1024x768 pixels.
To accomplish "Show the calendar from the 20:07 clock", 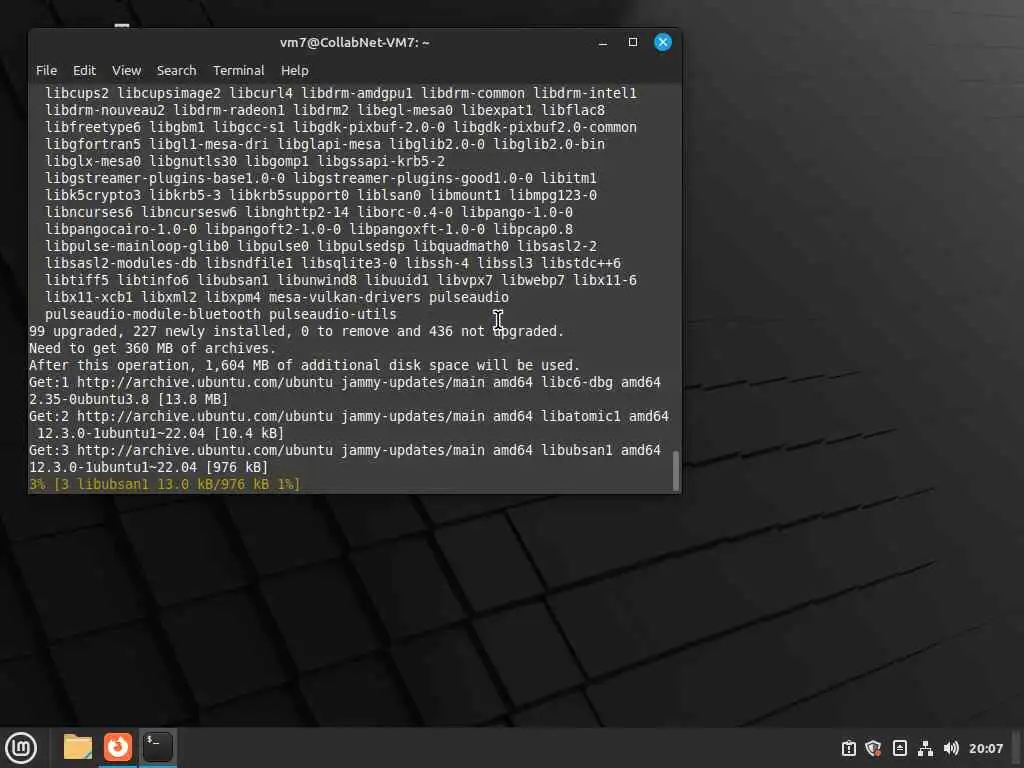I will [985, 748].
